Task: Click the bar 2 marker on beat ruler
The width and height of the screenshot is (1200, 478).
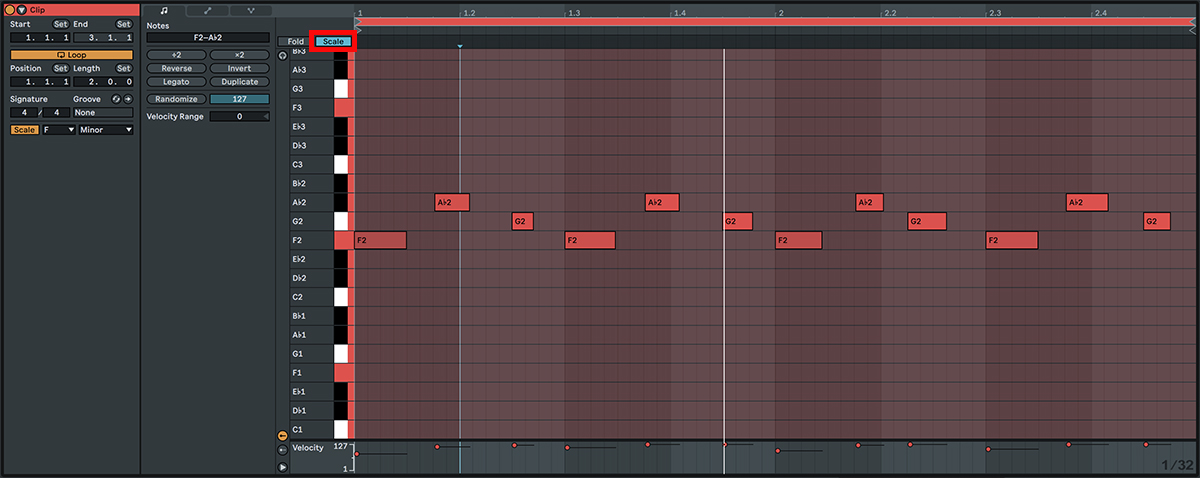Action: (780, 12)
